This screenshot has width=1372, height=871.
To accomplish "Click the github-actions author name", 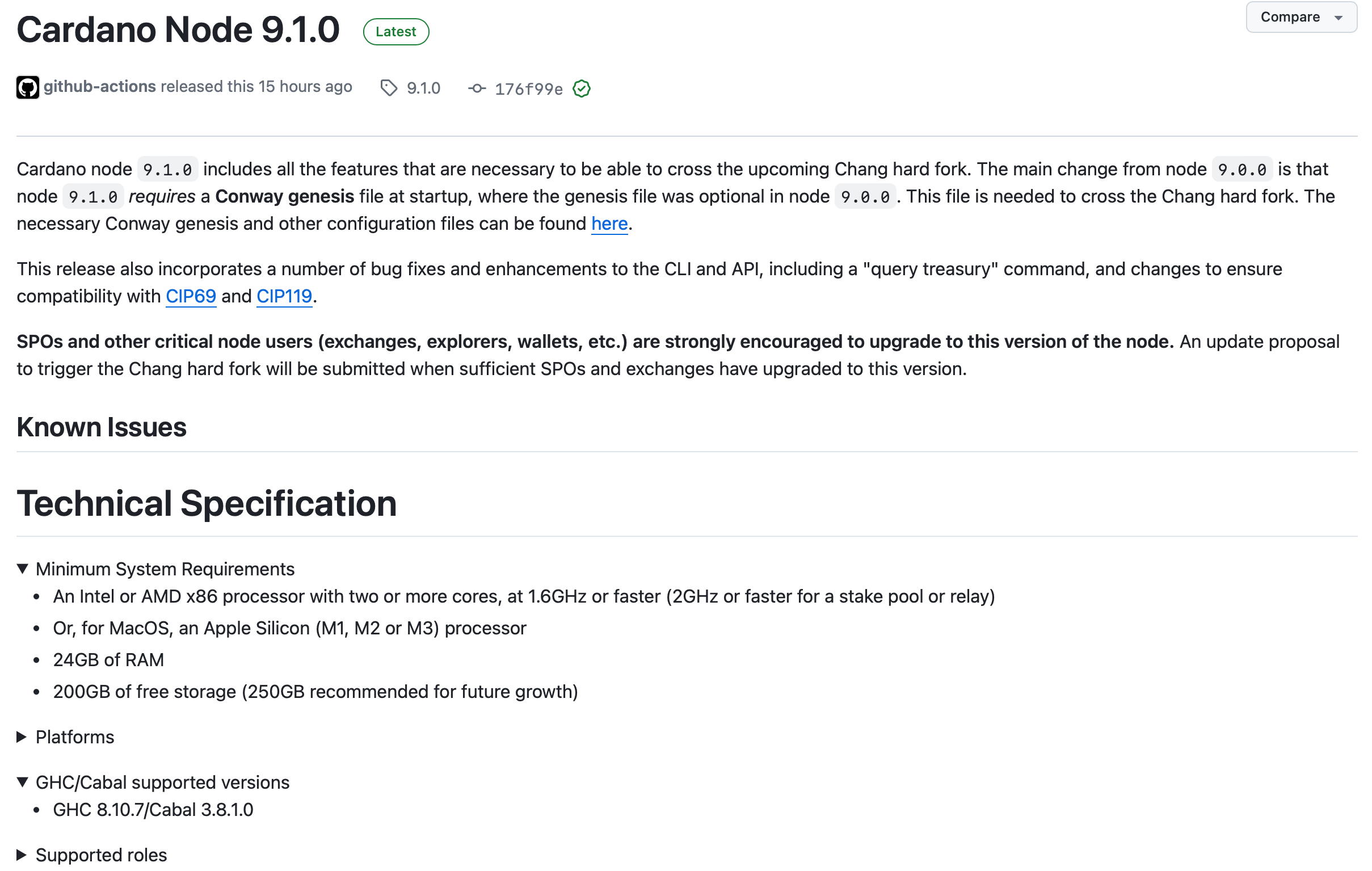I will pyautogui.click(x=100, y=87).
